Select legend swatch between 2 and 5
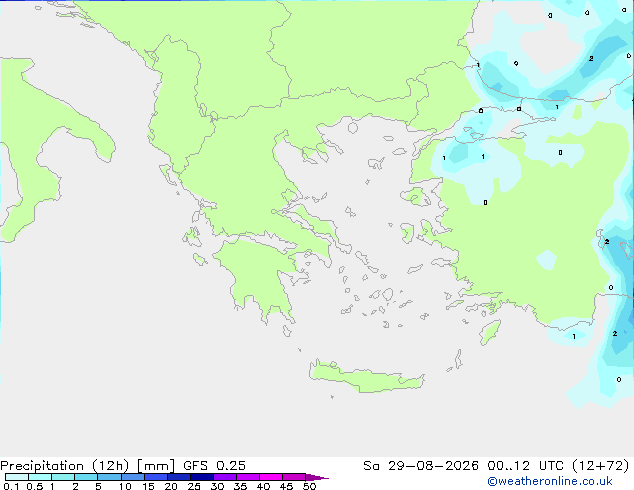 (86, 477)
